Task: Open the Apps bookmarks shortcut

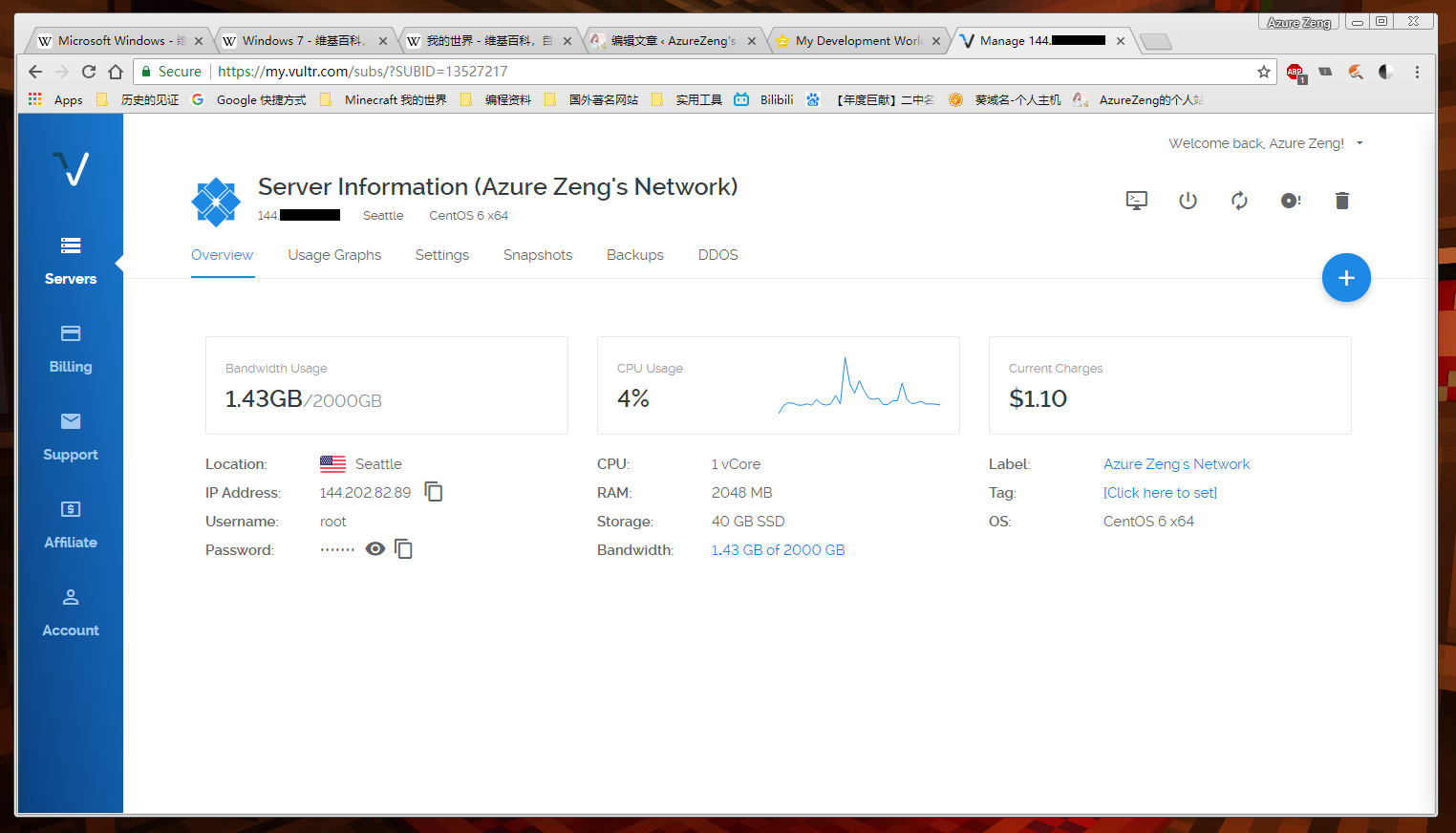Action: (55, 99)
